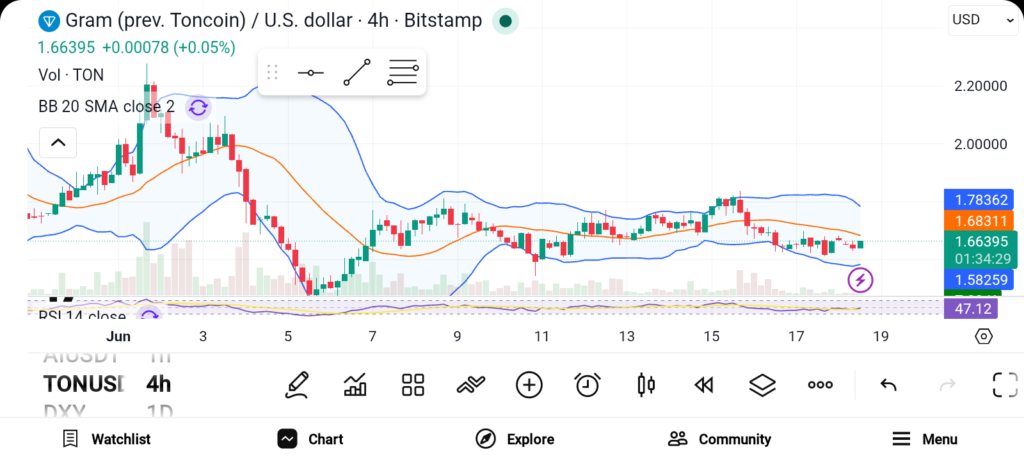Viewport: 1024px width, 461px height.
Task: Open the pencil drawing tools
Action: 297,385
